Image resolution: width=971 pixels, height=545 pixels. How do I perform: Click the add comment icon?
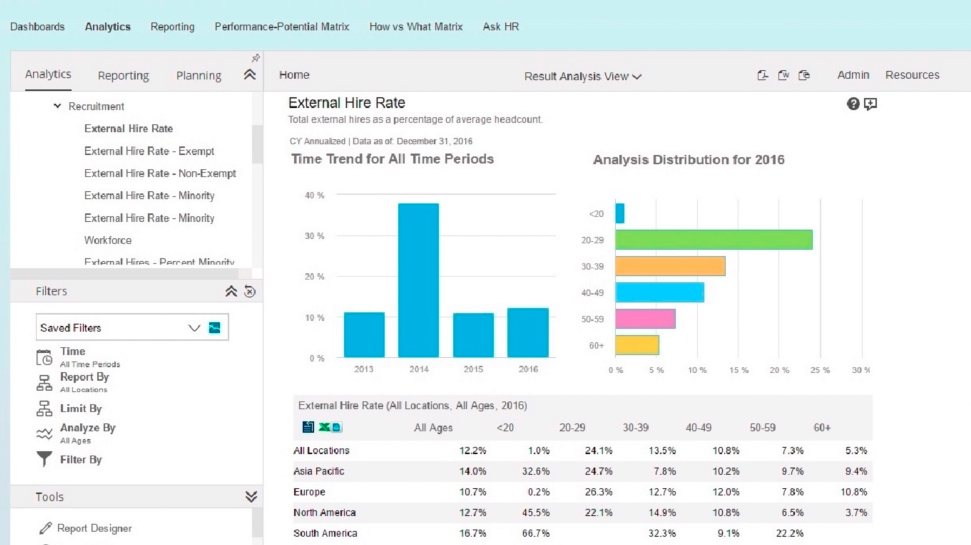871,104
